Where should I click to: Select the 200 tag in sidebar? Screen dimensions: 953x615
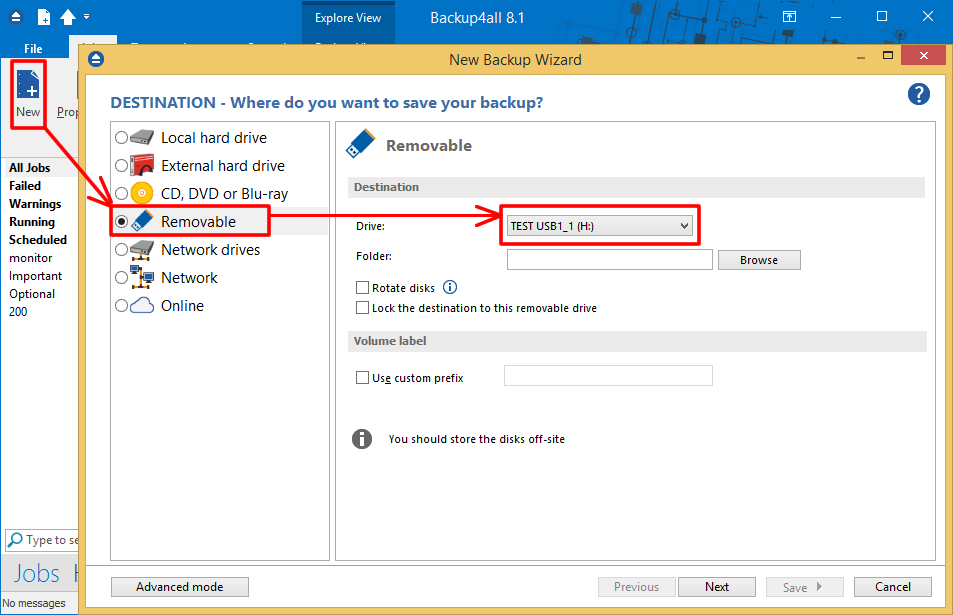tap(18, 311)
